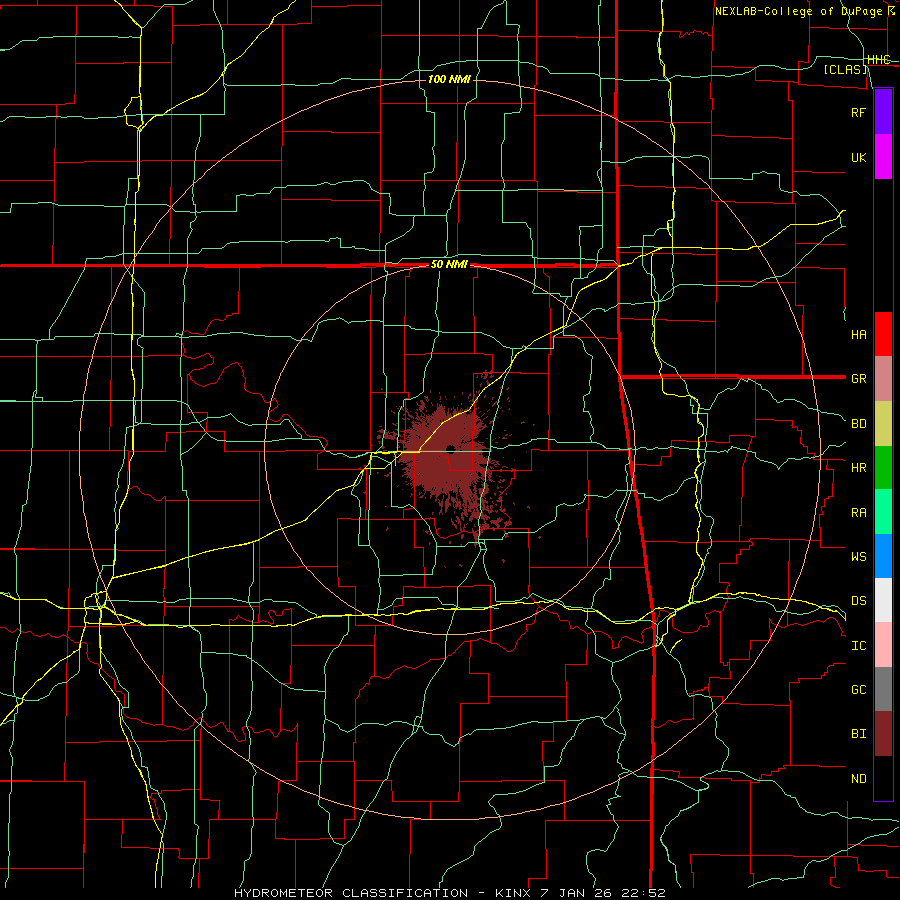Click the BD yellow legend swatch

click(x=883, y=424)
